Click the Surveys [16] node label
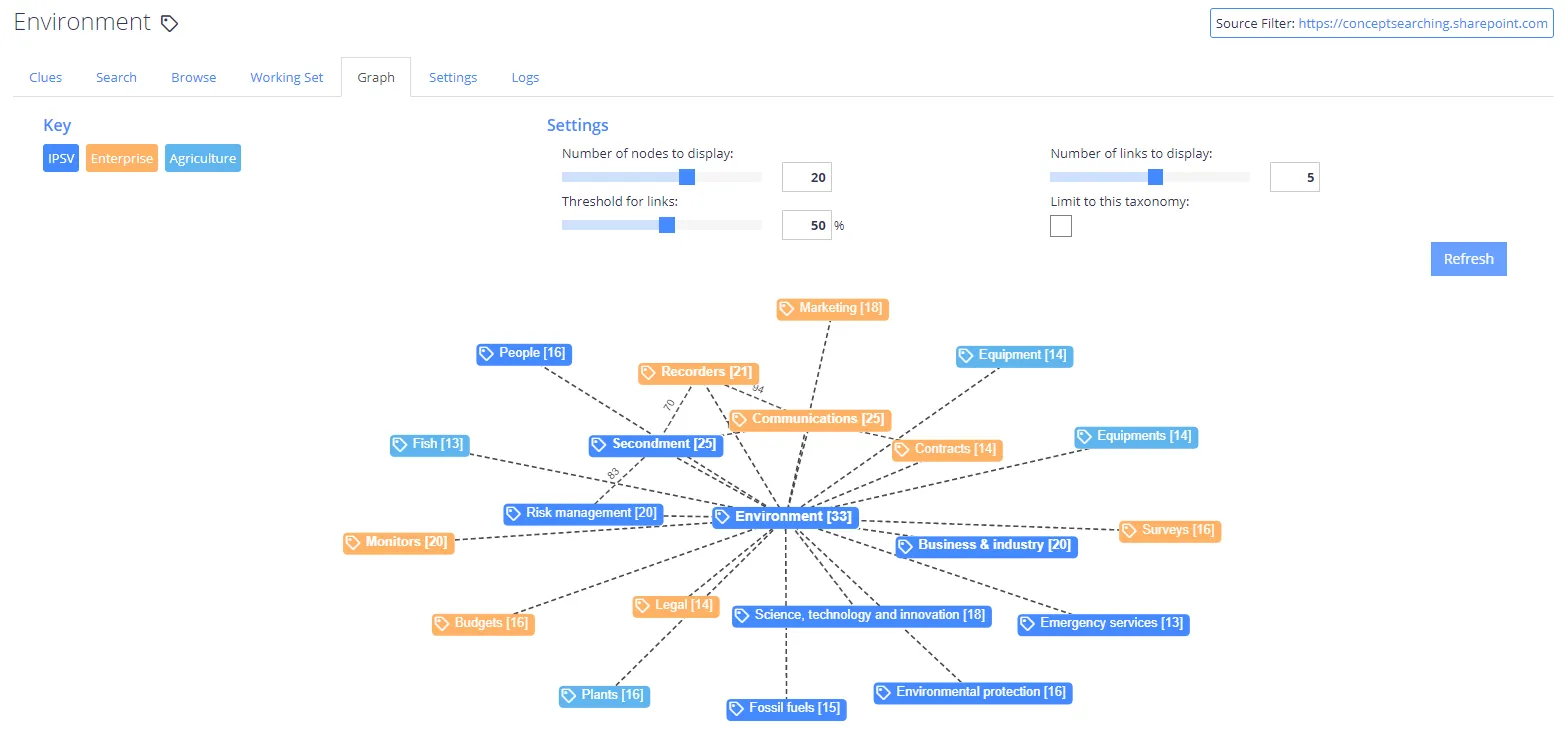The height and width of the screenshot is (733, 1565). (x=1178, y=530)
